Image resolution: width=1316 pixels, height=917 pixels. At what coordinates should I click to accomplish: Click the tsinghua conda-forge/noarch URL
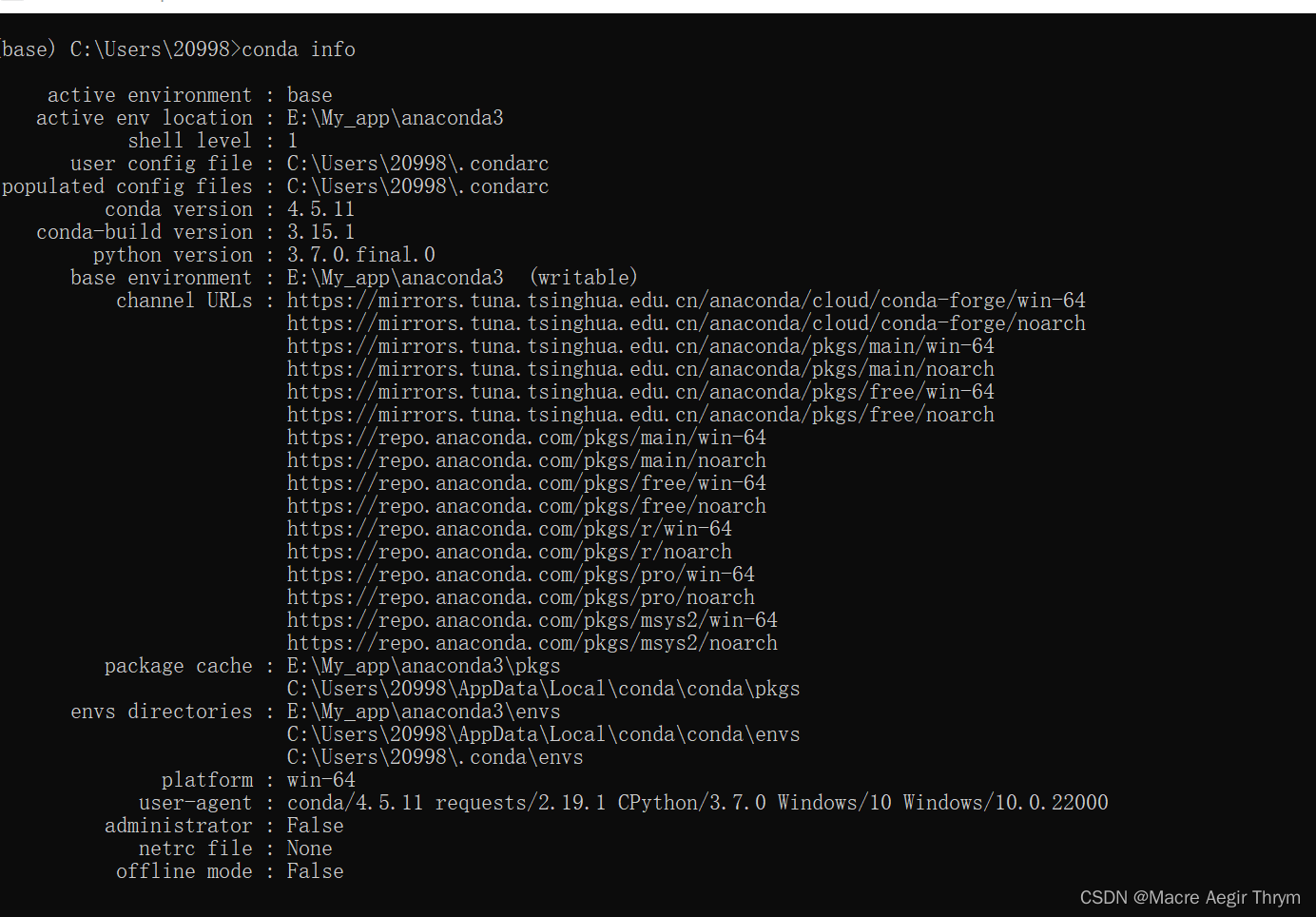tap(687, 323)
